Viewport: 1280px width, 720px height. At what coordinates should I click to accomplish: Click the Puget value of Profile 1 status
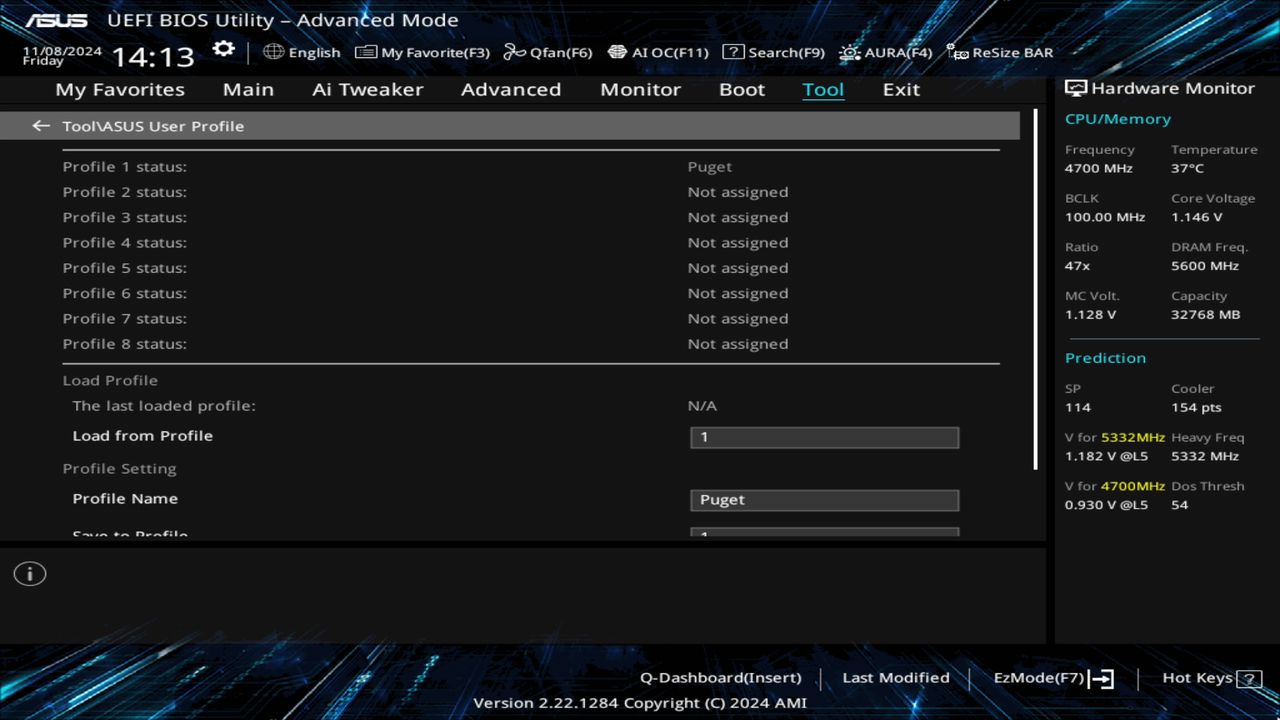click(710, 167)
